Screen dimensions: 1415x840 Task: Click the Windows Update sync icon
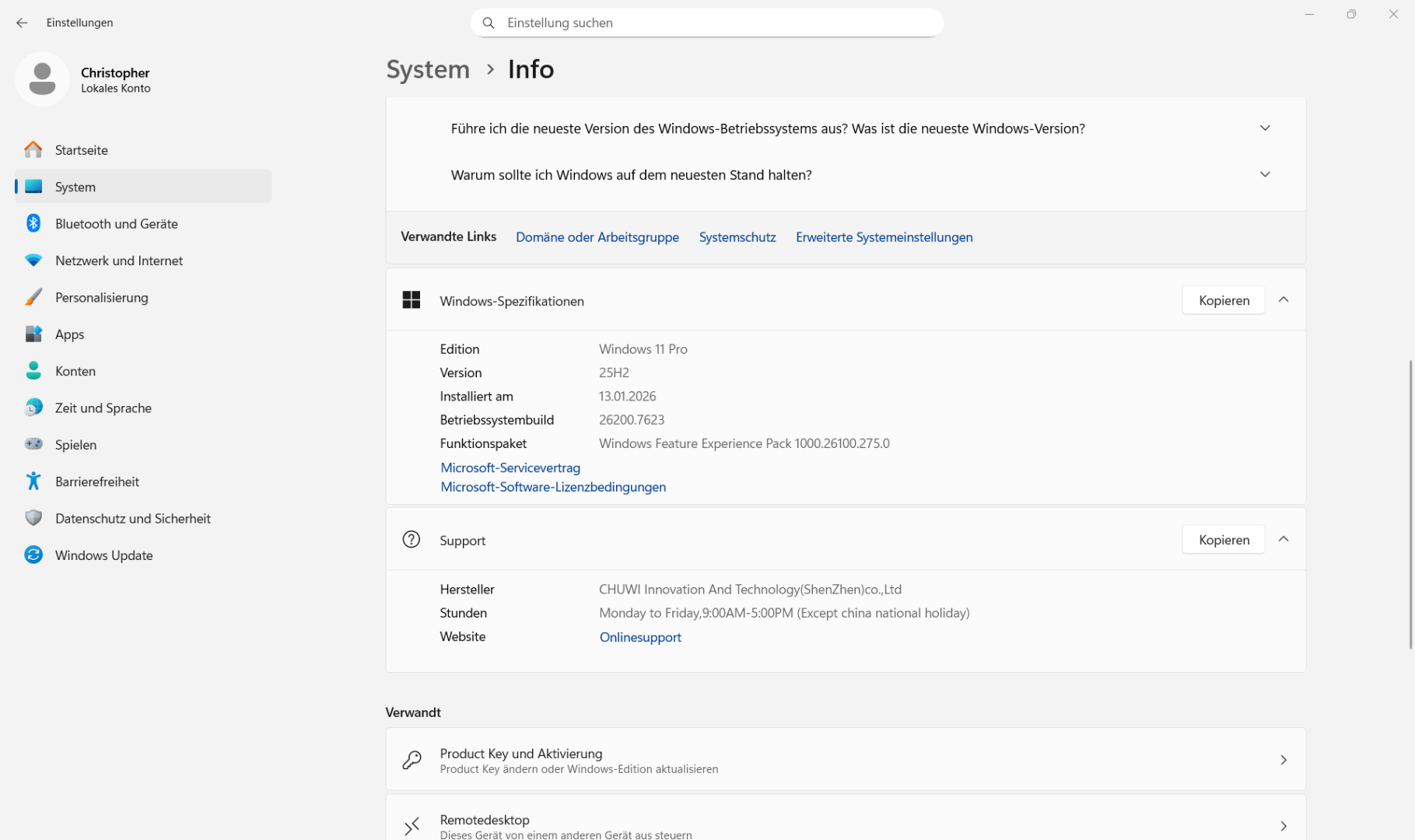click(33, 555)
